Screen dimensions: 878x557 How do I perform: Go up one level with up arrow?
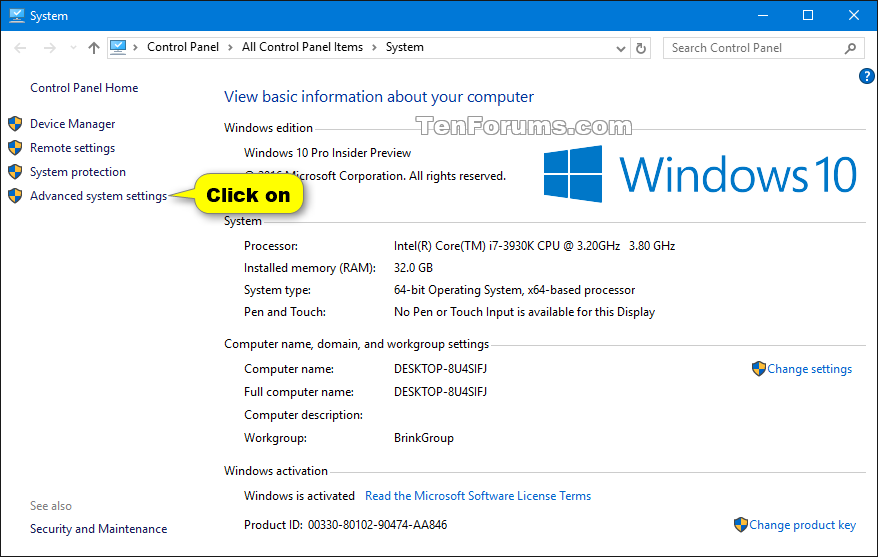pyautogui.click(x=94, y=48)
